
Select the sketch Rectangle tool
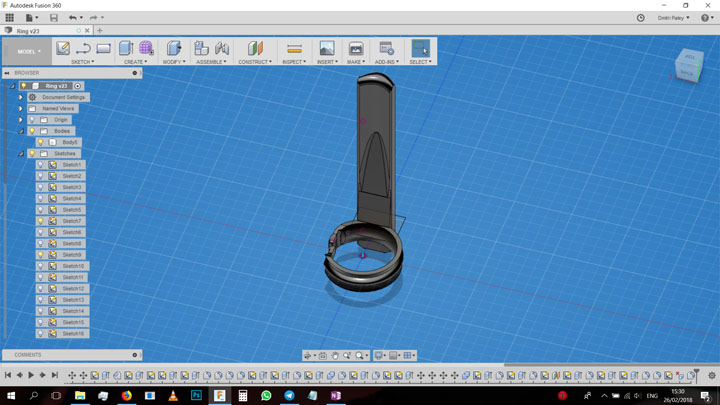point(103,48)
